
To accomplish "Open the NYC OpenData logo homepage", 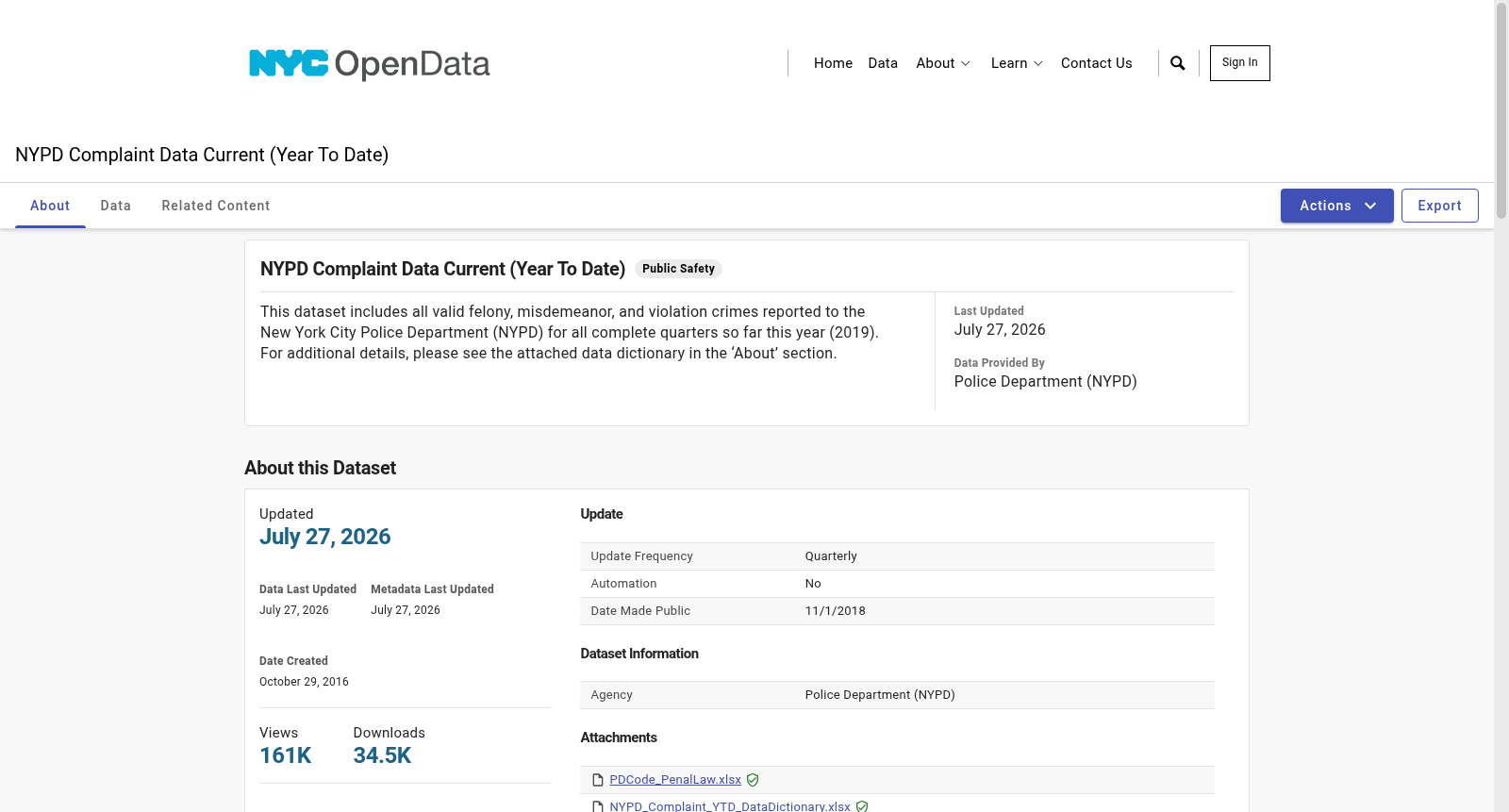I will 370,64.
